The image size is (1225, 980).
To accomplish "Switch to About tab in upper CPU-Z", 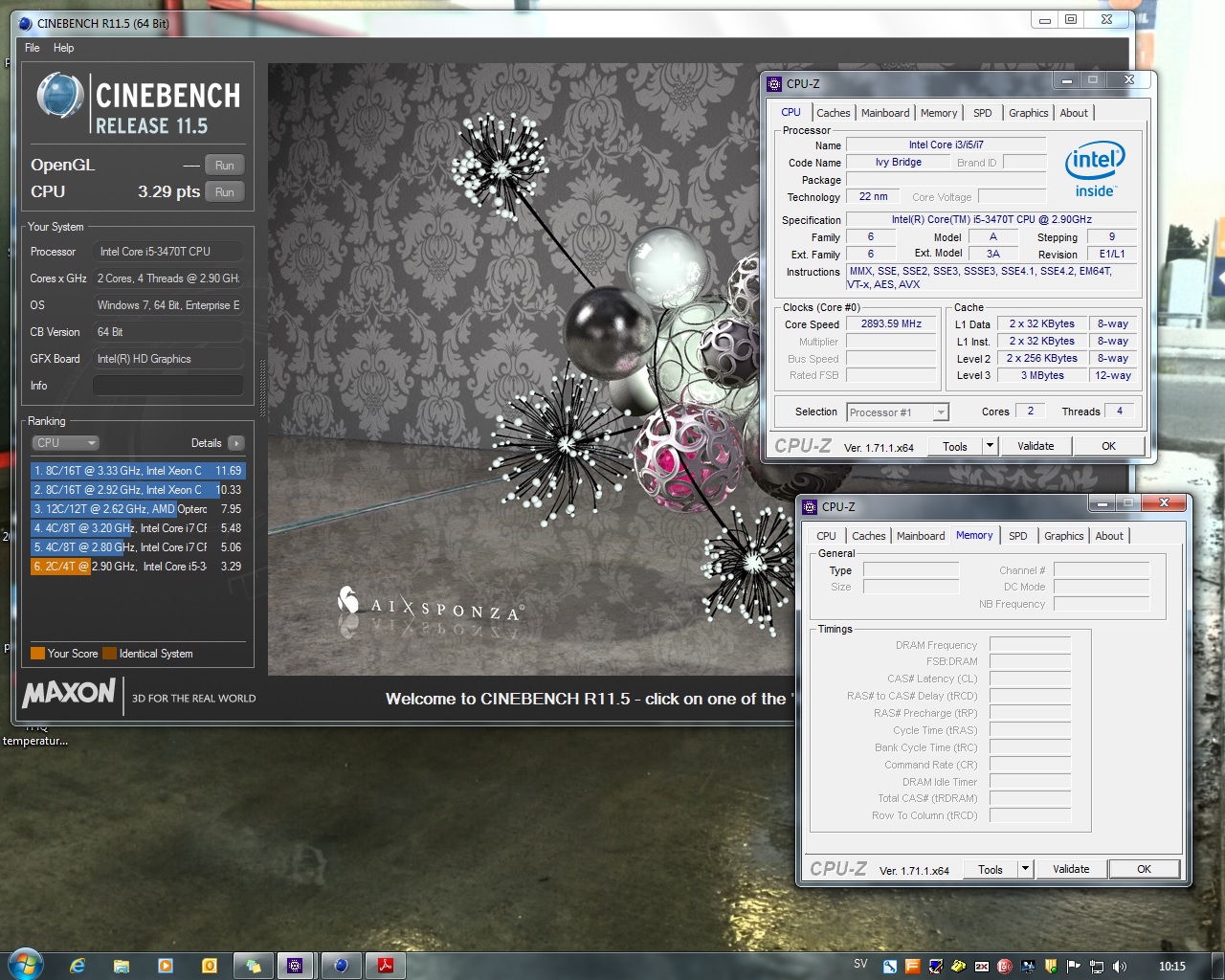I will coord(1074,113).
